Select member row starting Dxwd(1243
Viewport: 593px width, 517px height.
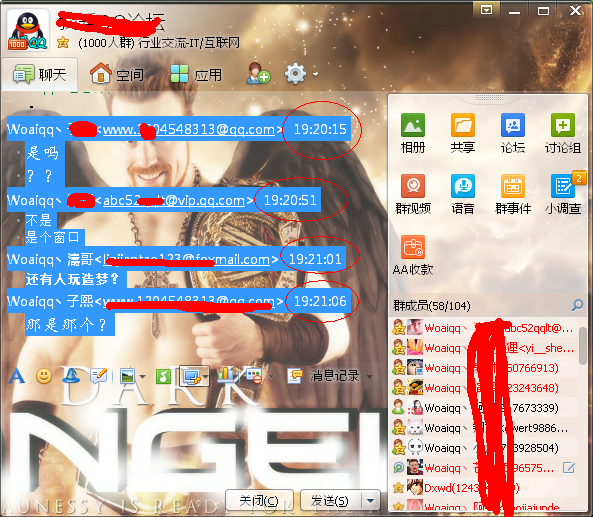pos(484,488)
